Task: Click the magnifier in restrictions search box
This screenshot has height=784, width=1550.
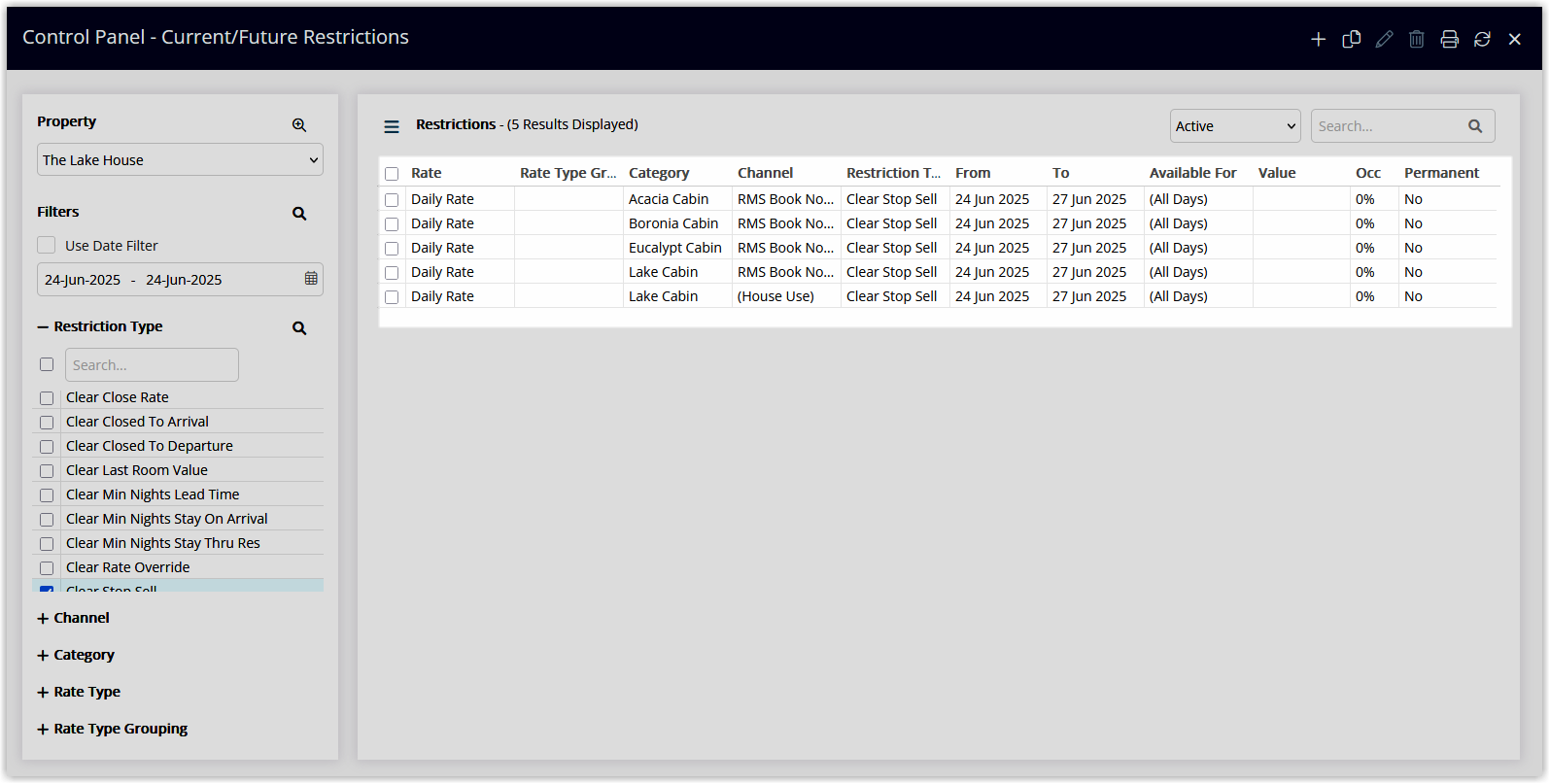Action: (1475, 126)
